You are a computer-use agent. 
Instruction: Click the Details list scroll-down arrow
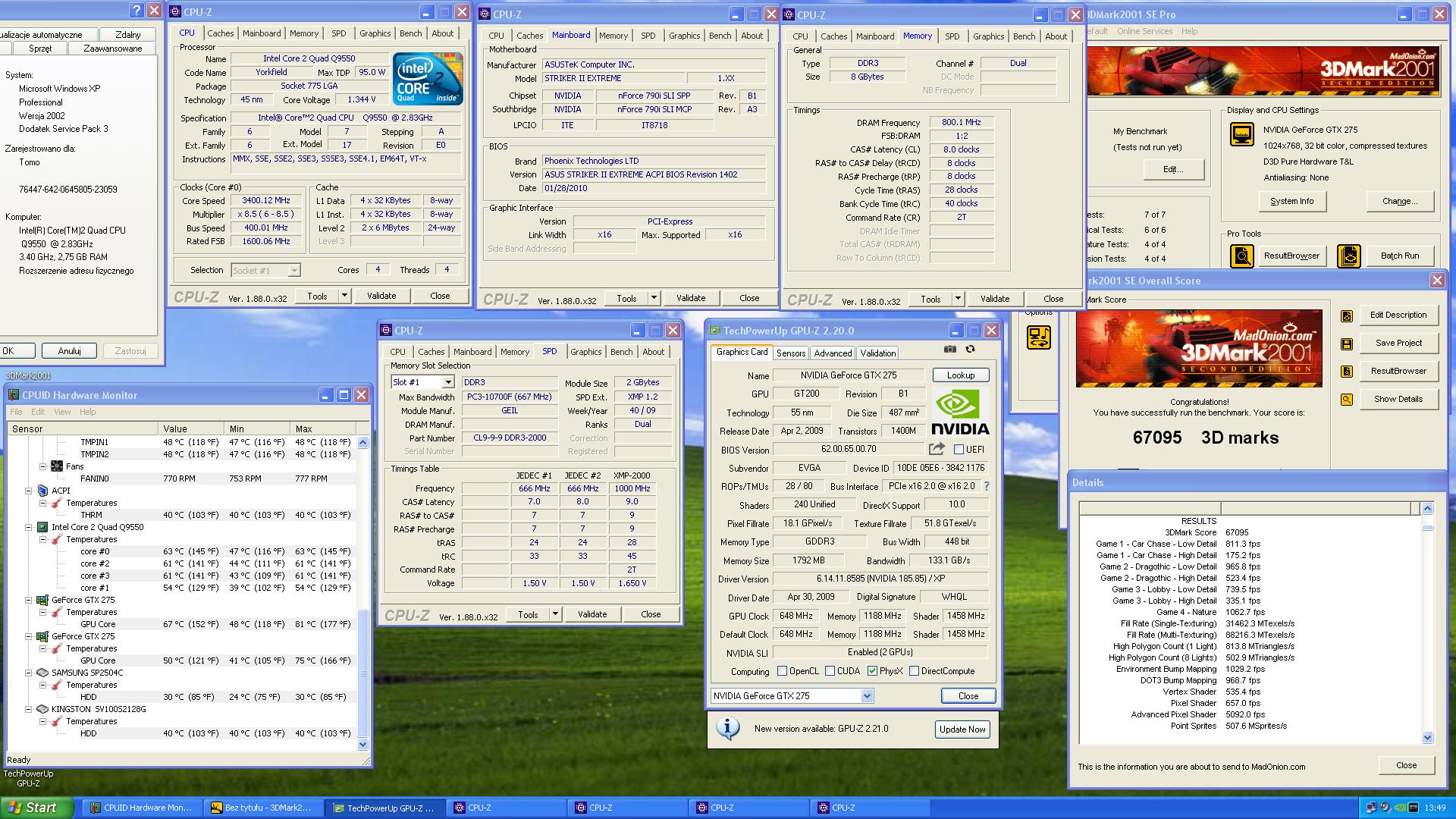(1427, 737)
